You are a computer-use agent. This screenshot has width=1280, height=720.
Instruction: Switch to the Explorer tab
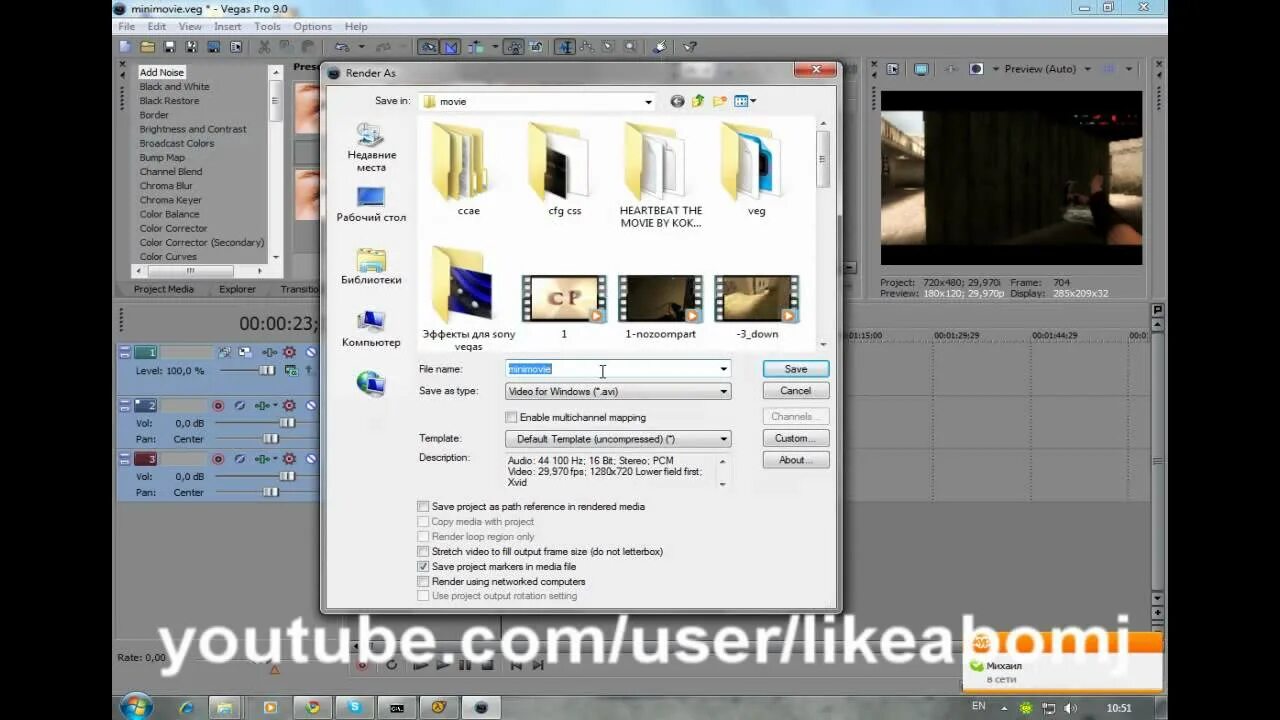(x=238, y=289)
